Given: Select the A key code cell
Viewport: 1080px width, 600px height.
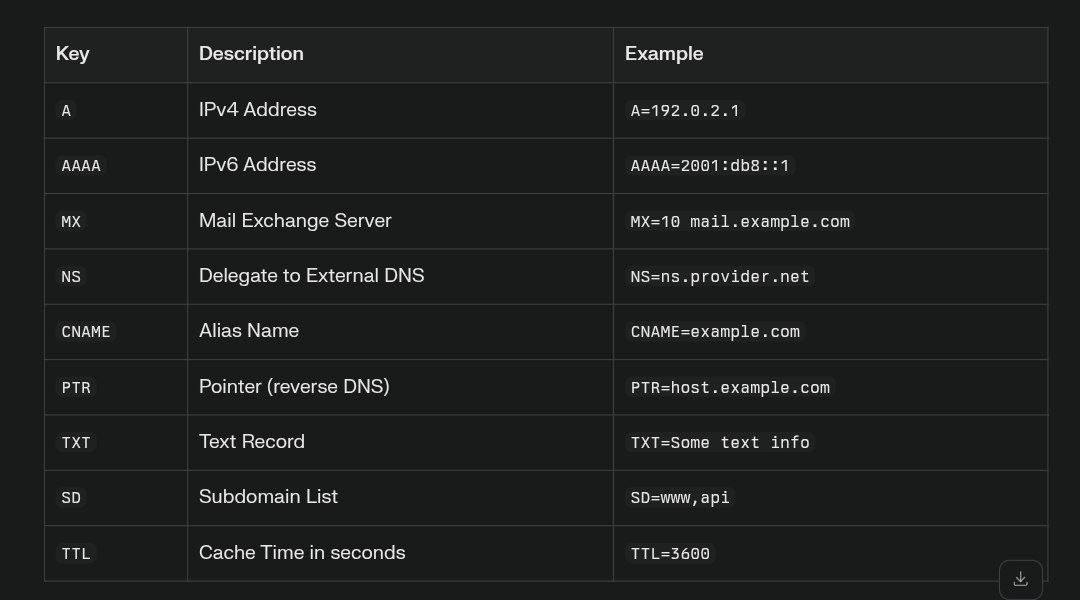Looking at the screenshot, I should coord(66,111).
